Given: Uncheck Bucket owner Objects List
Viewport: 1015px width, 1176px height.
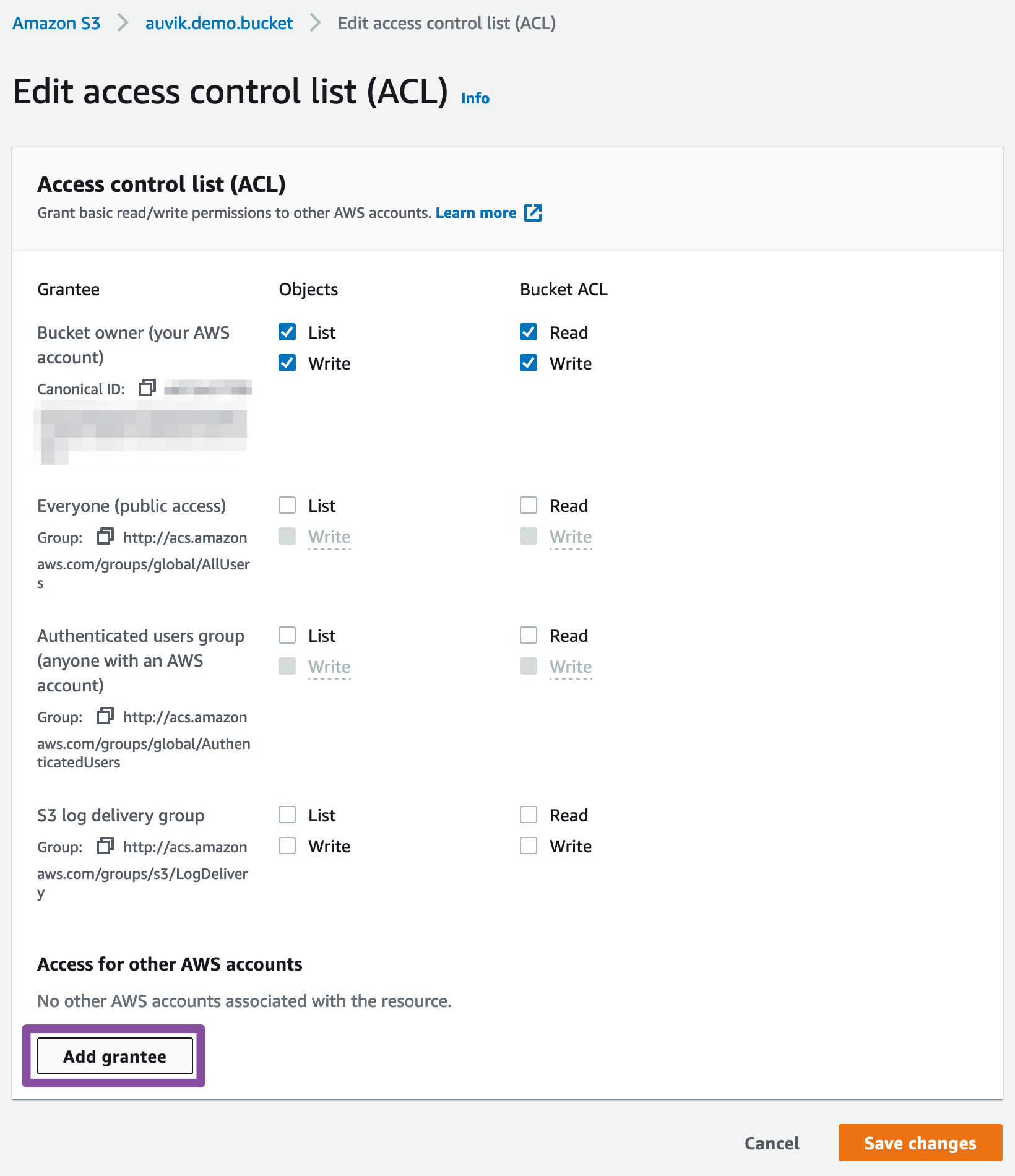Looking at the screenshot, I should [x=287, y=332].
